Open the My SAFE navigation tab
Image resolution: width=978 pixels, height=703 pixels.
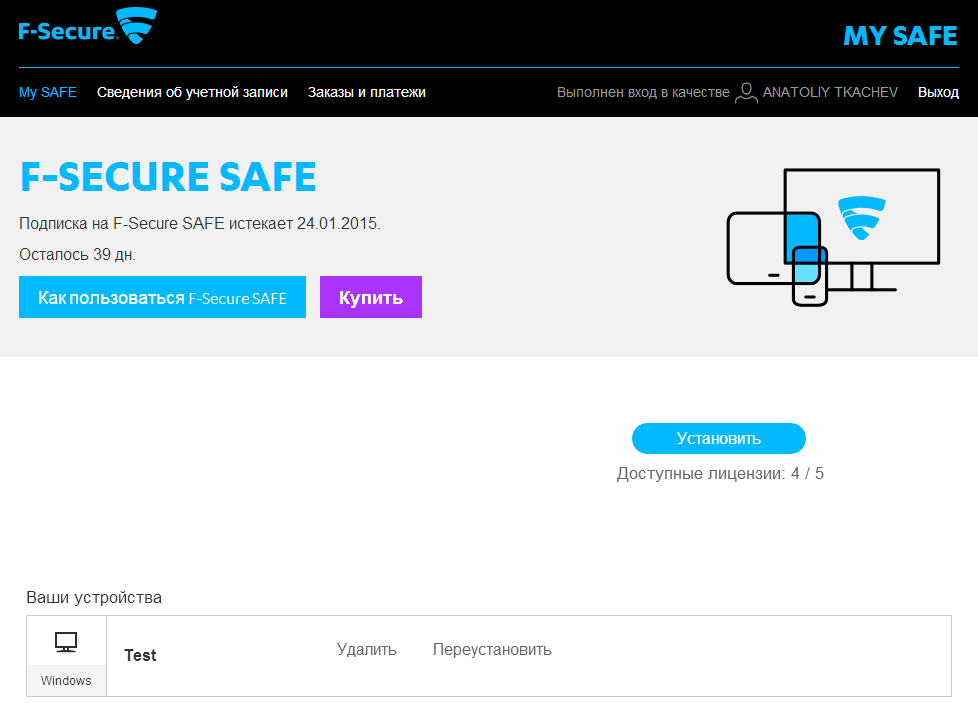pyautogui.click(x=47, y=92)
